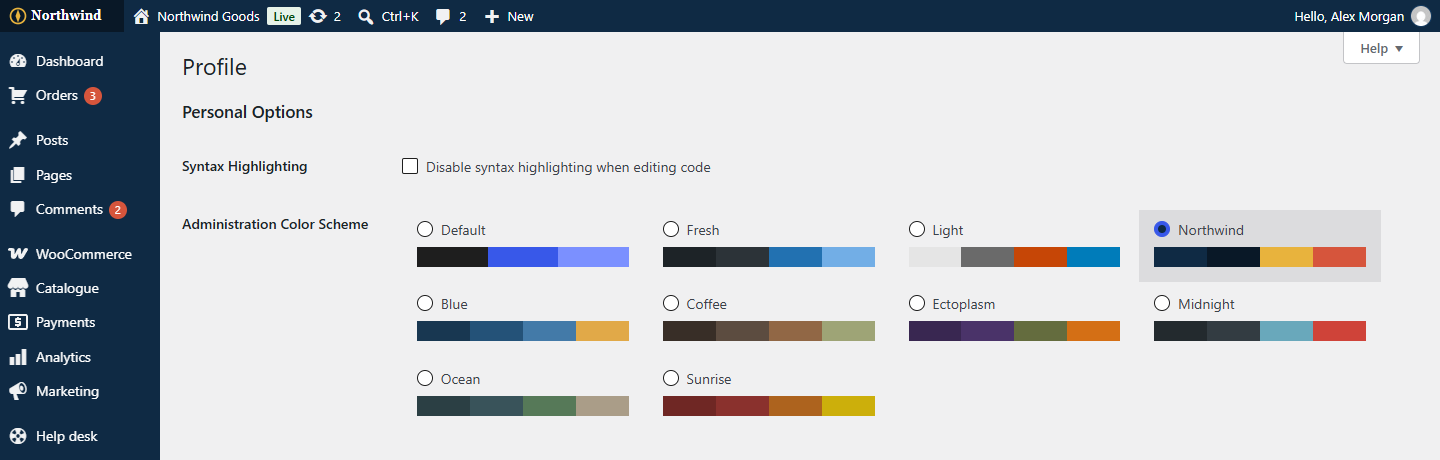Select the Midnight color scheme radio
This screenshot has height=460, width=1440.
point(1162,303)
